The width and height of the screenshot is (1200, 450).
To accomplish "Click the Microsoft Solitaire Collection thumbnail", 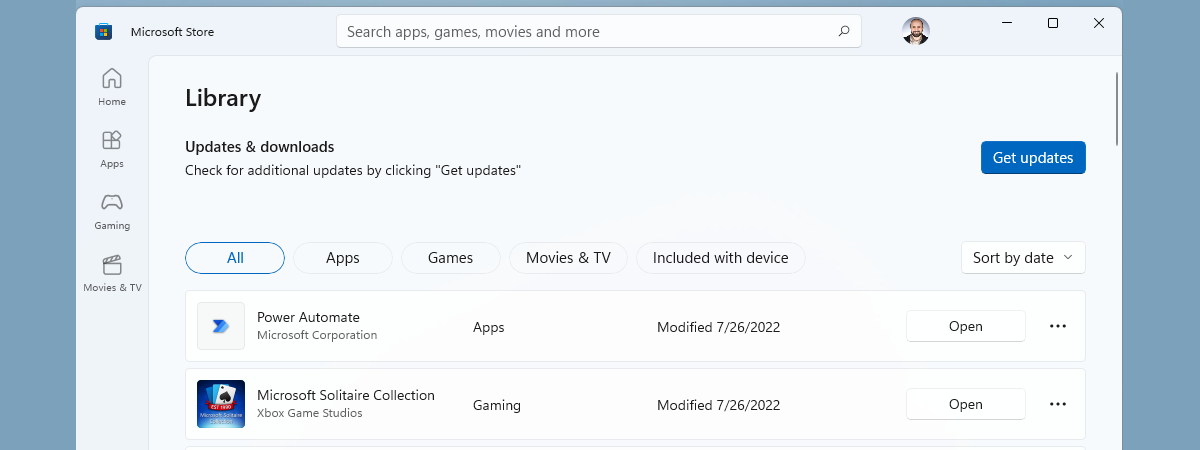I will coord(221,404).
